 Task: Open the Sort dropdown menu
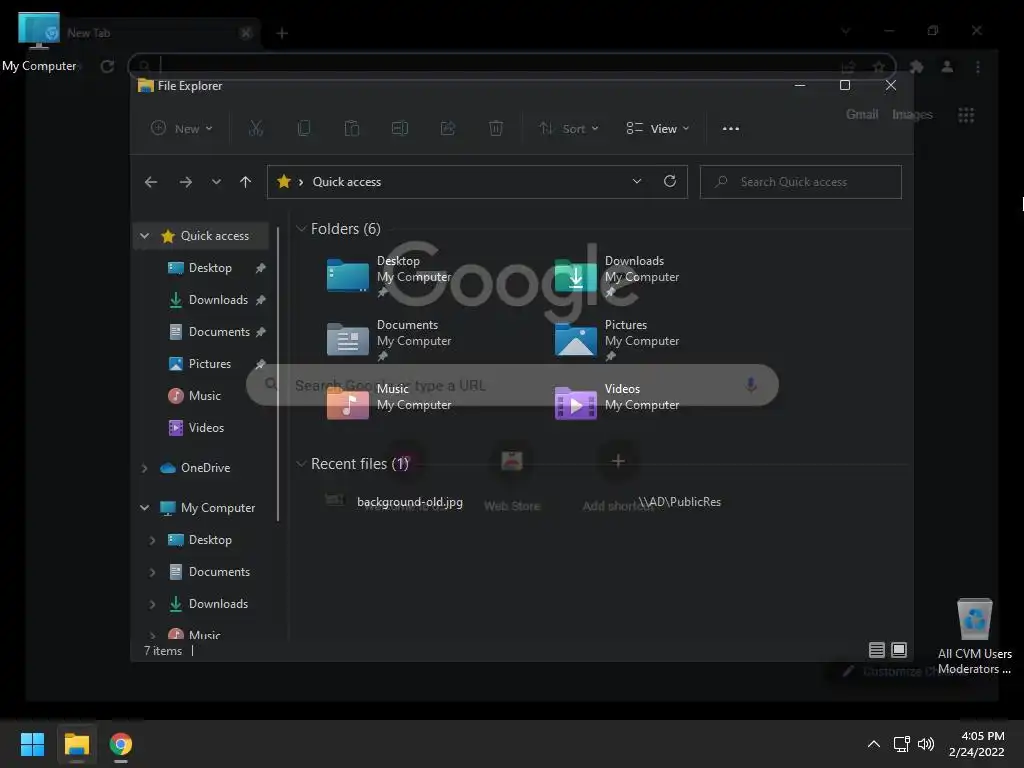pos(569,128)
